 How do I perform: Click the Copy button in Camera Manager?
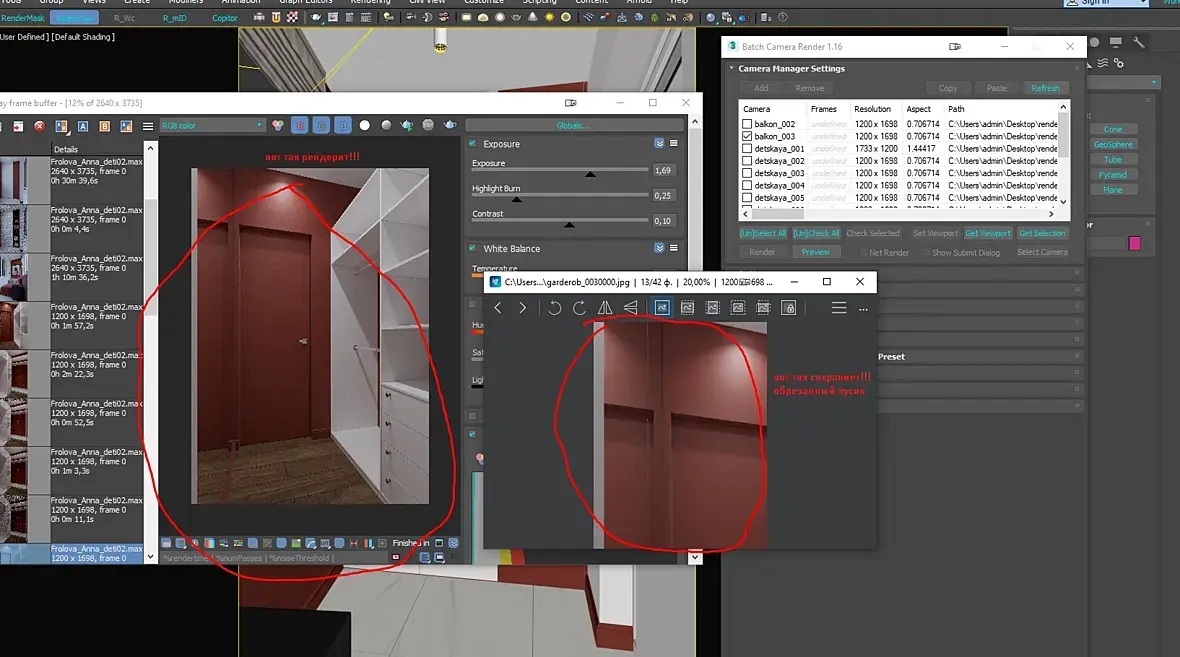[x=947, y=88]
